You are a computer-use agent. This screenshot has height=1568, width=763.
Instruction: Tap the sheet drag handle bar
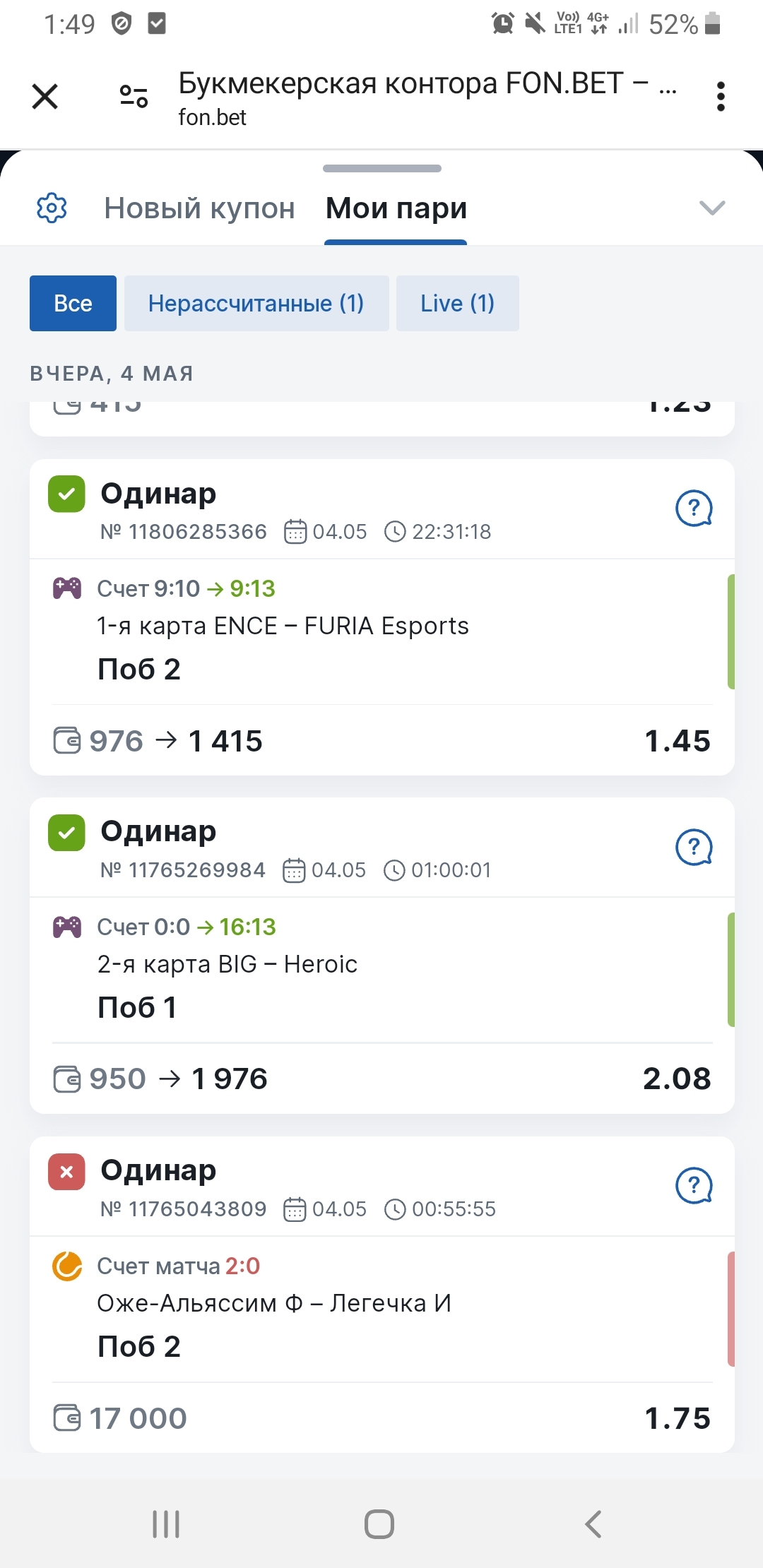click(382, 168)
